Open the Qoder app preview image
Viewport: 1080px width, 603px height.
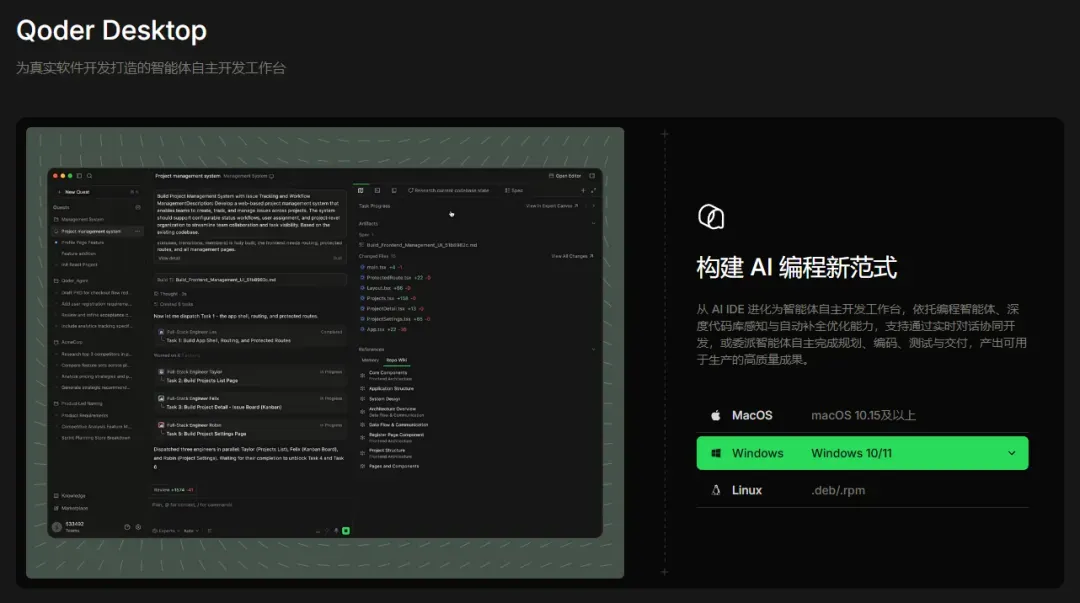pos(325,352)
